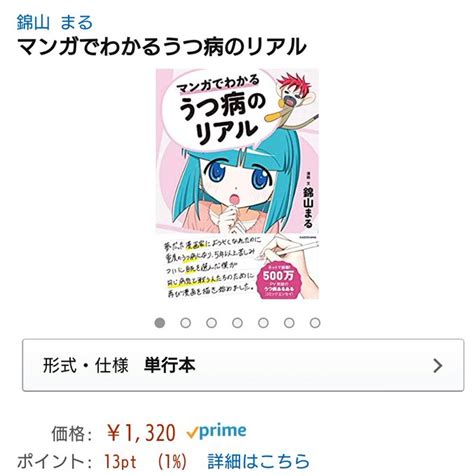The image size is (474, 476).
Task: Click the ¥1,320 price
Action: (x=141, y=433)
